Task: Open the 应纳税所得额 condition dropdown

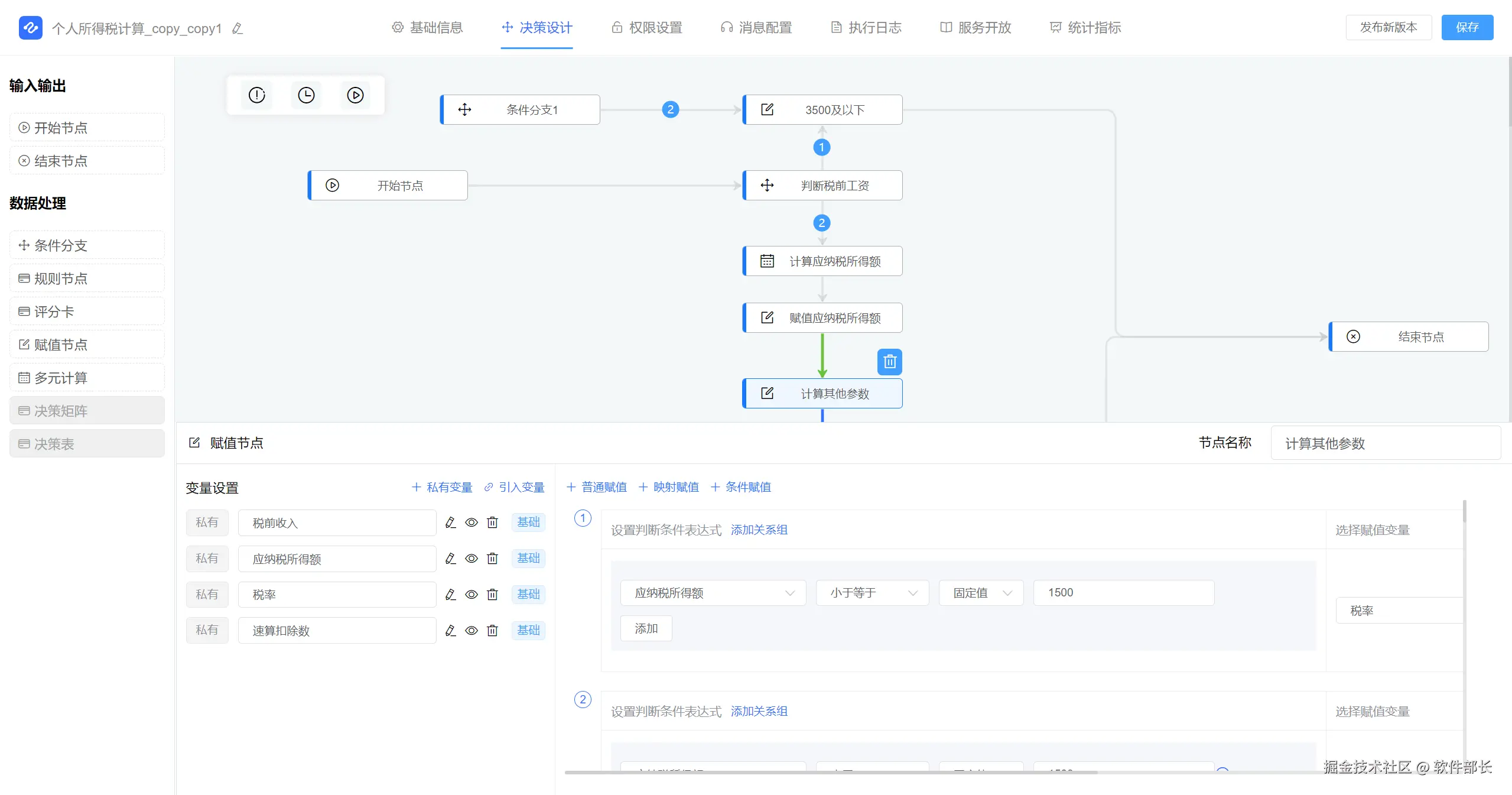Action: 713,593
